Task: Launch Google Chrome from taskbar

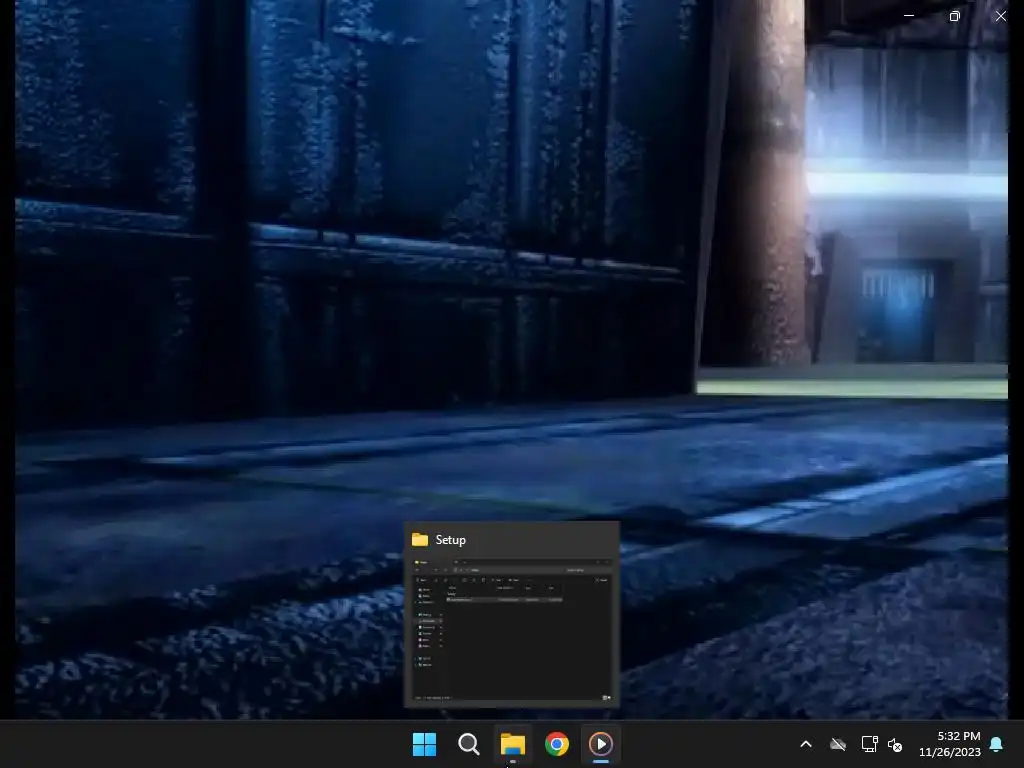Action: (557, 744)
